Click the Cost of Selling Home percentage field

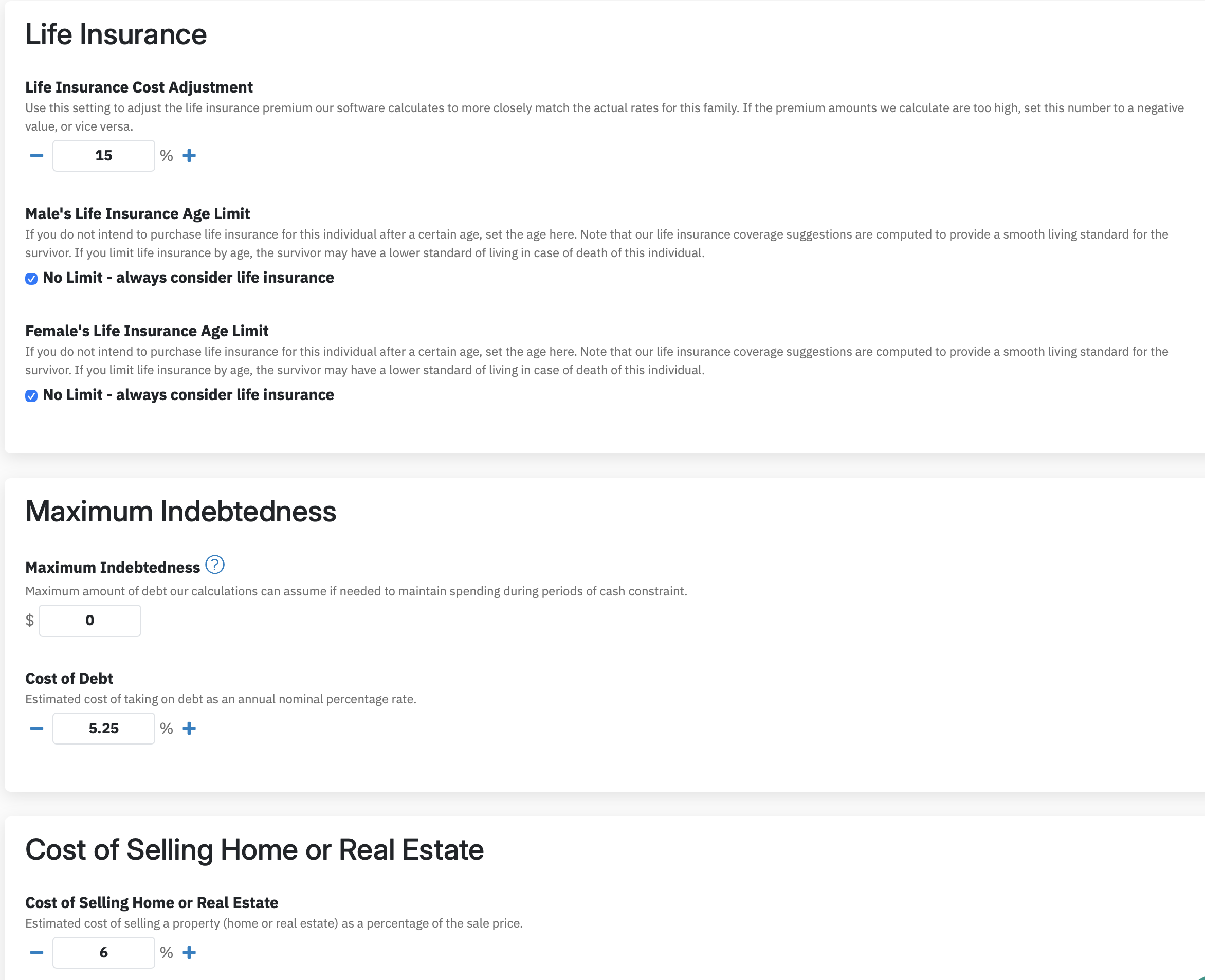click(104, 952)
